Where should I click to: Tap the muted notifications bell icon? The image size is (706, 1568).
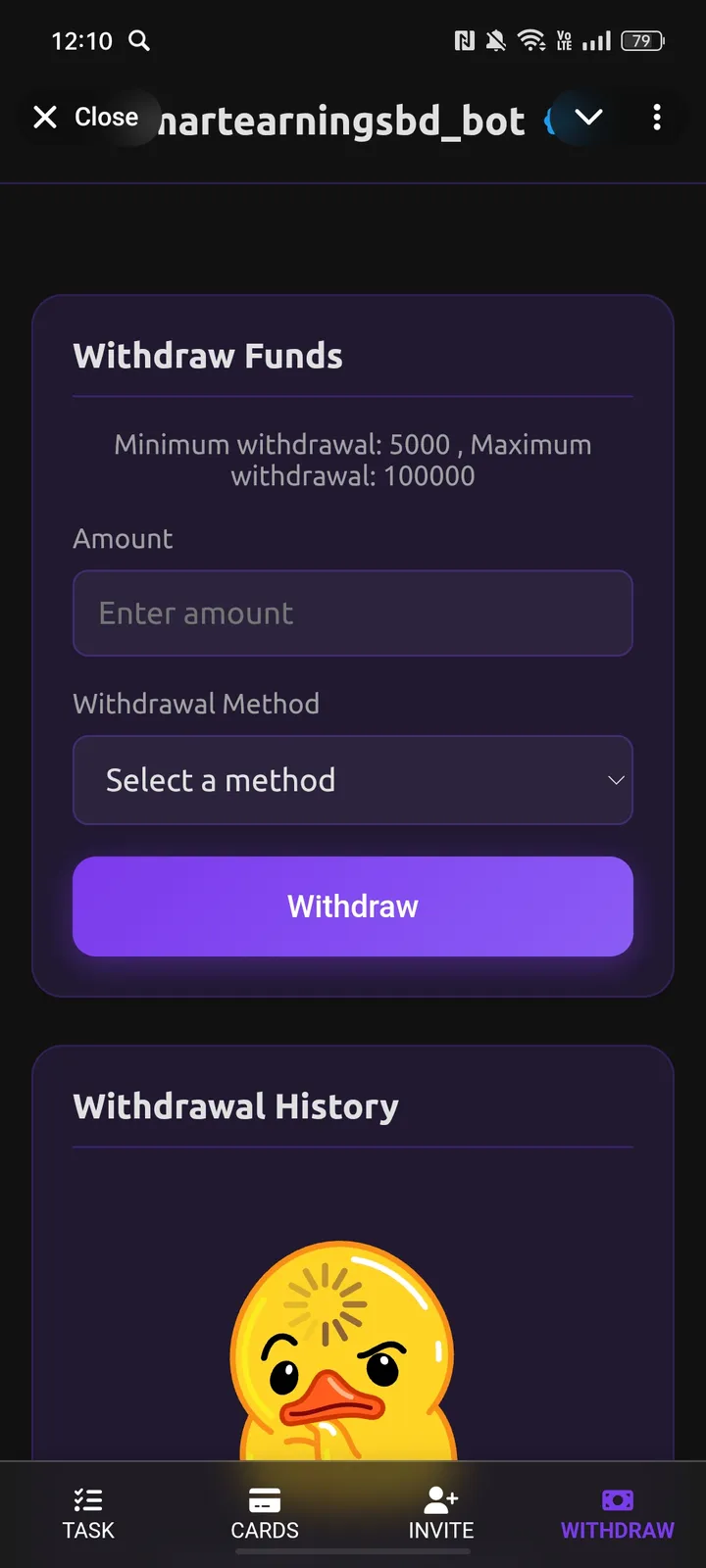pos(495,41)
